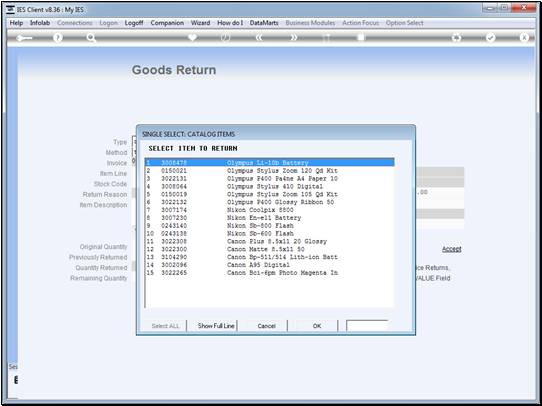
Task: Click the Previously Returned label
Action: click(x=98, y=257)
